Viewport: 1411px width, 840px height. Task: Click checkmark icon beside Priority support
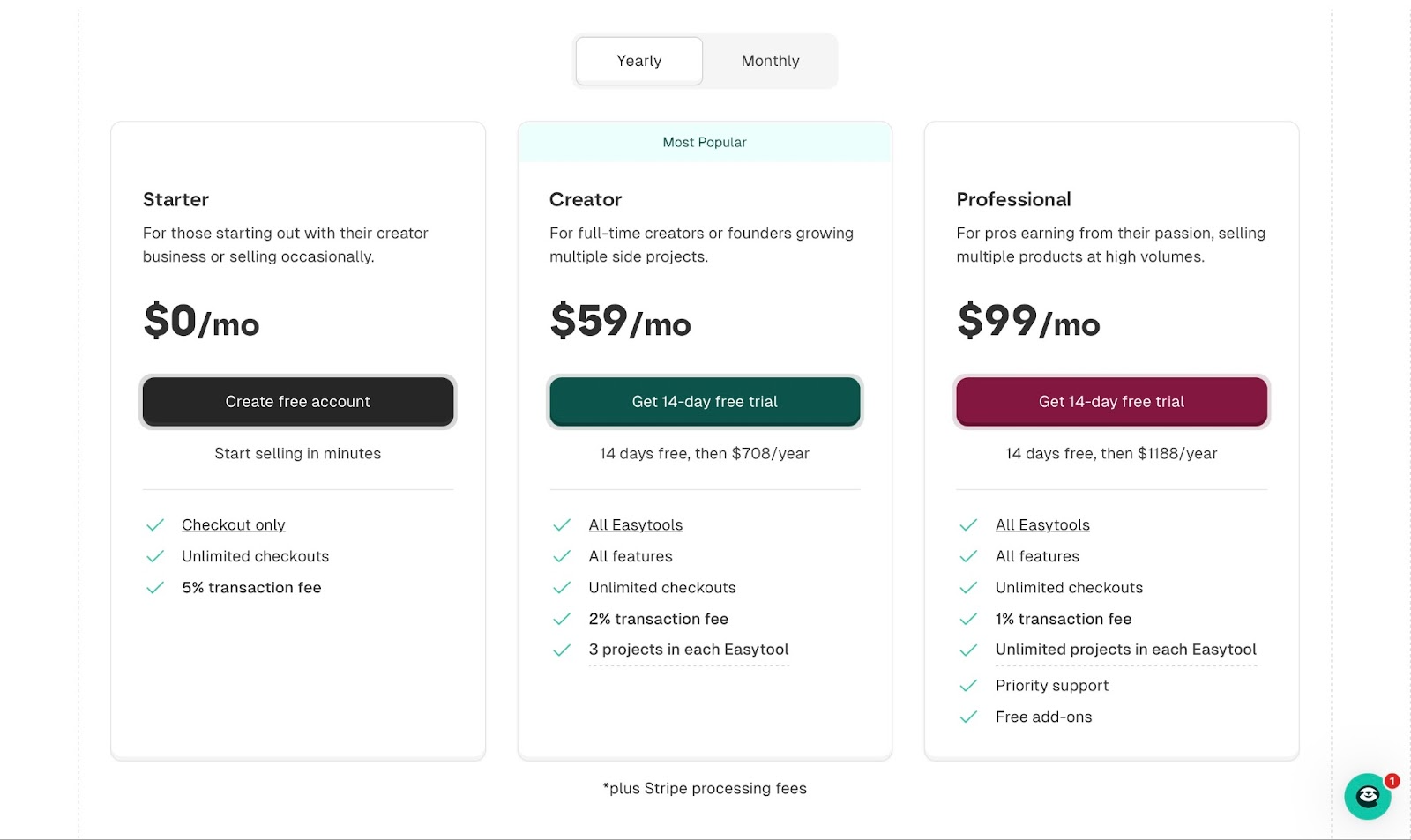[x=968, y=686]
